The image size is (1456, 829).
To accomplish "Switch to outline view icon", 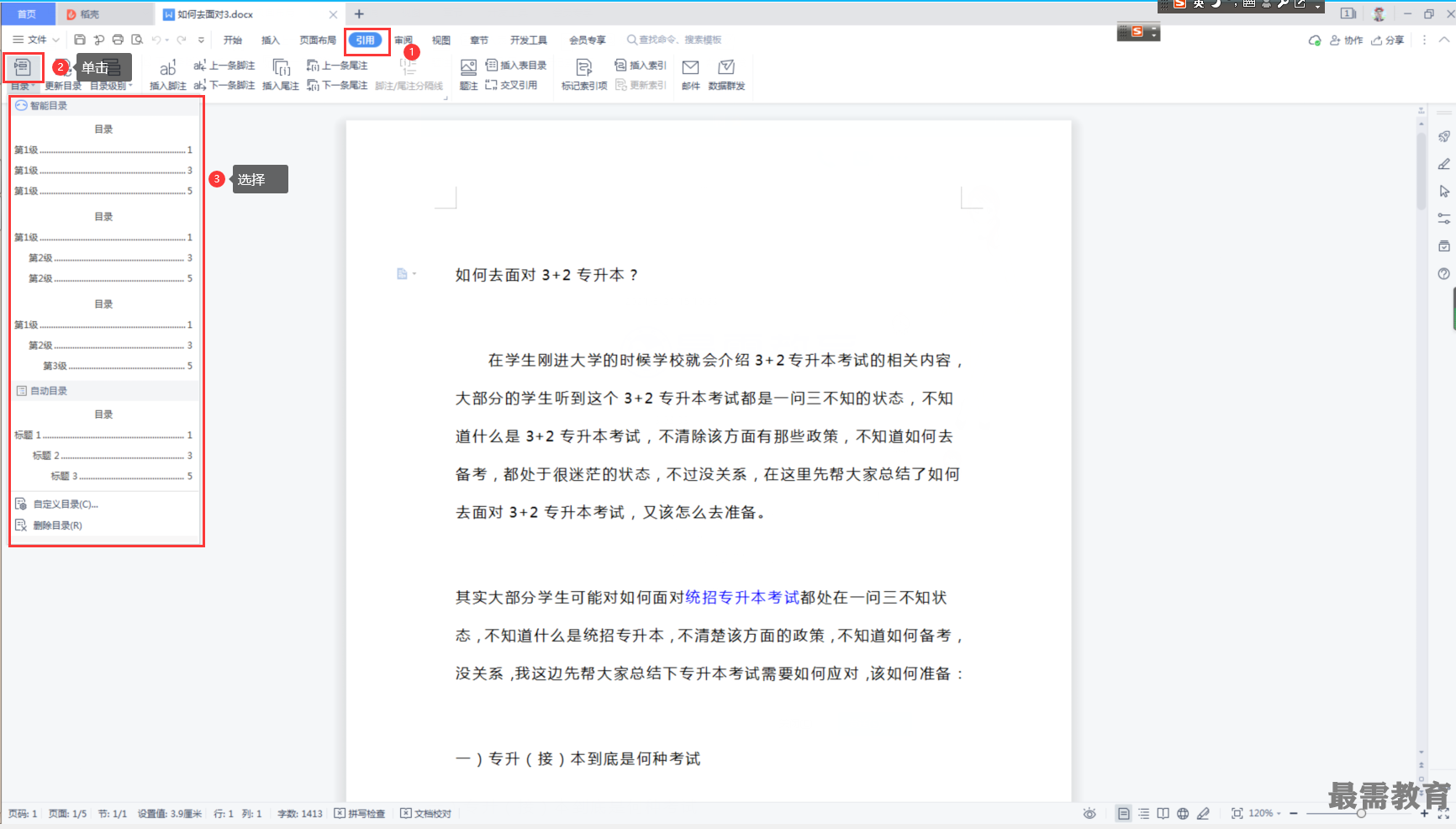I will (1143, 814).
